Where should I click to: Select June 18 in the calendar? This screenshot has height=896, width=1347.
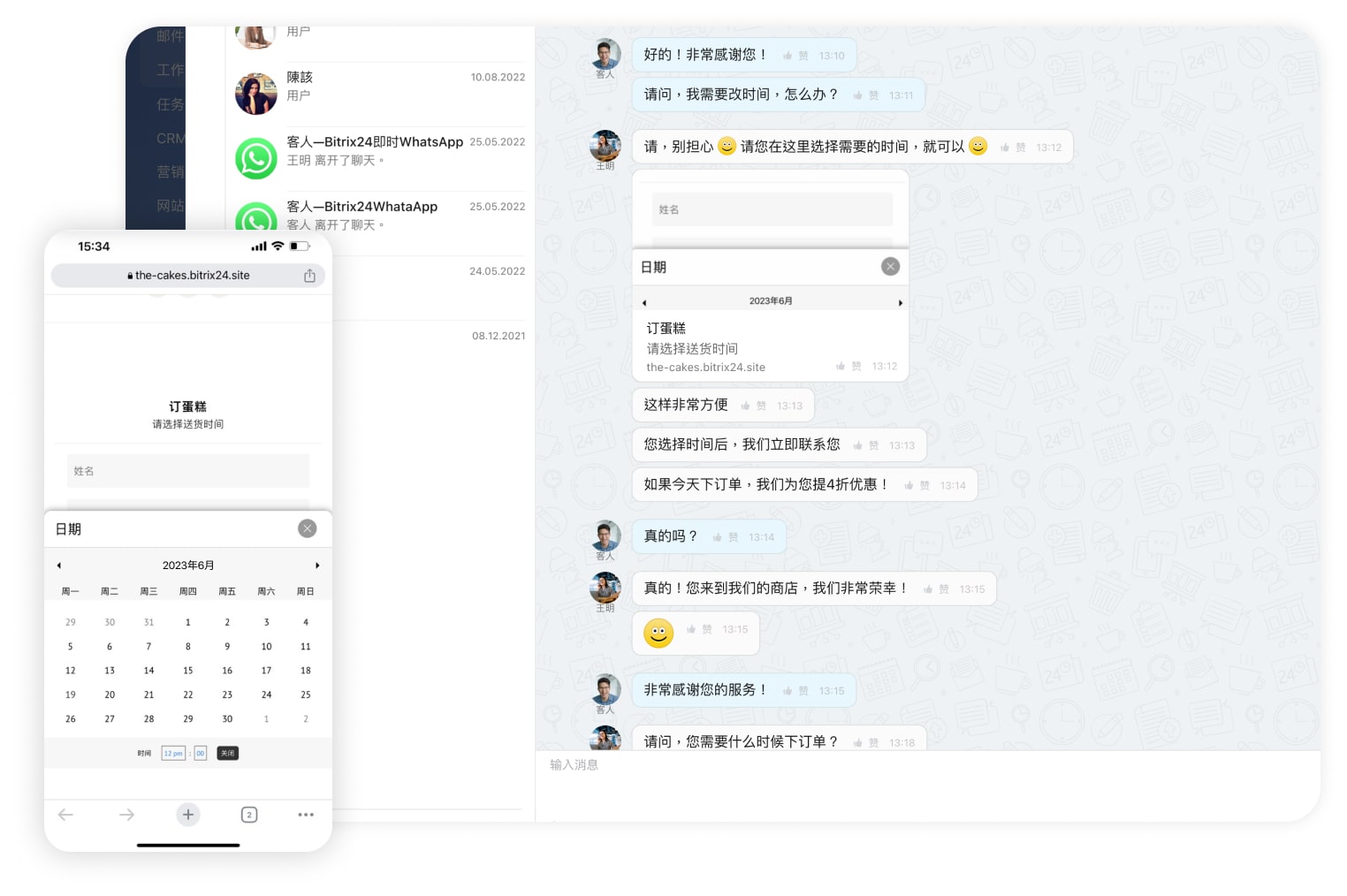pos(306,671)
